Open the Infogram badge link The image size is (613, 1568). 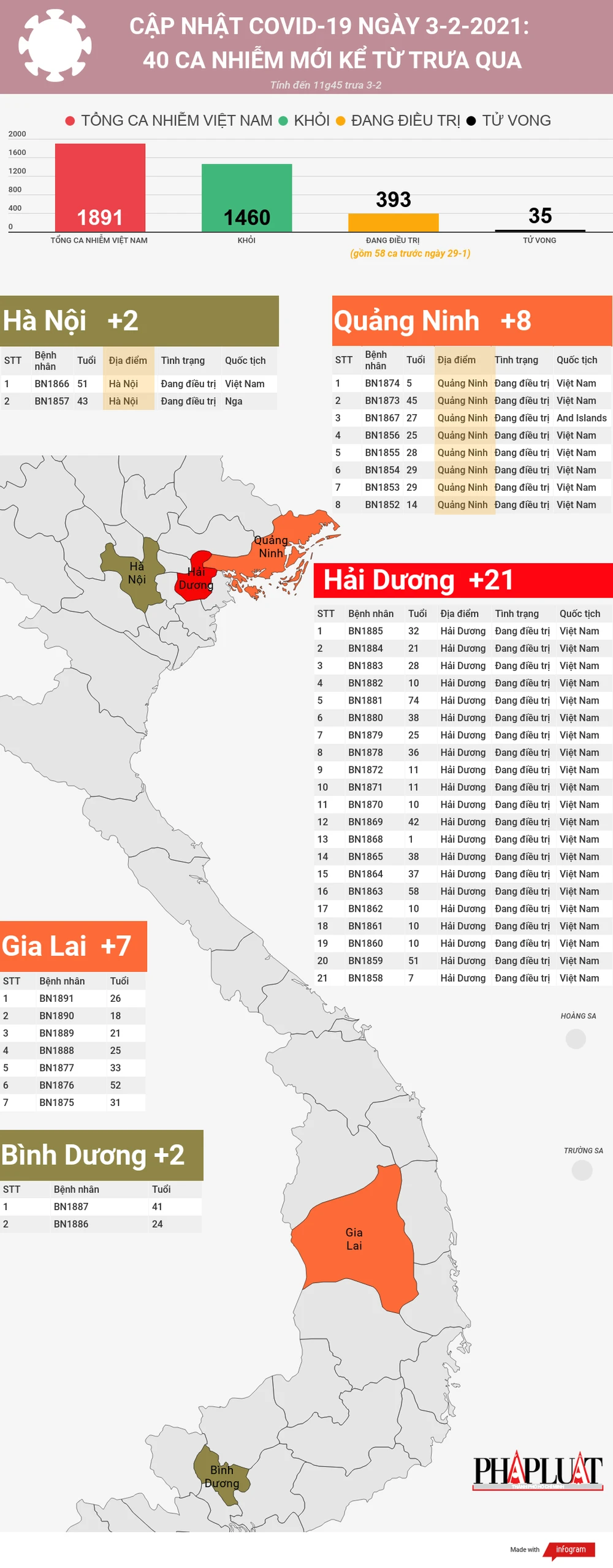pyautogui.click(x=570, y=1549)
